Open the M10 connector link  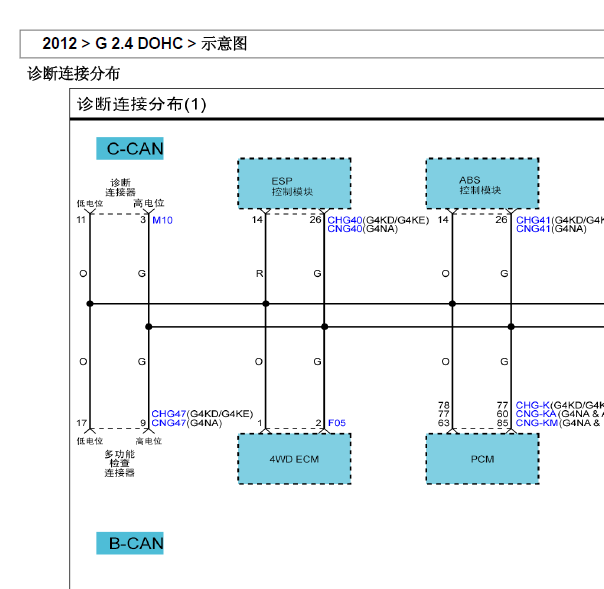pos(162,220)
